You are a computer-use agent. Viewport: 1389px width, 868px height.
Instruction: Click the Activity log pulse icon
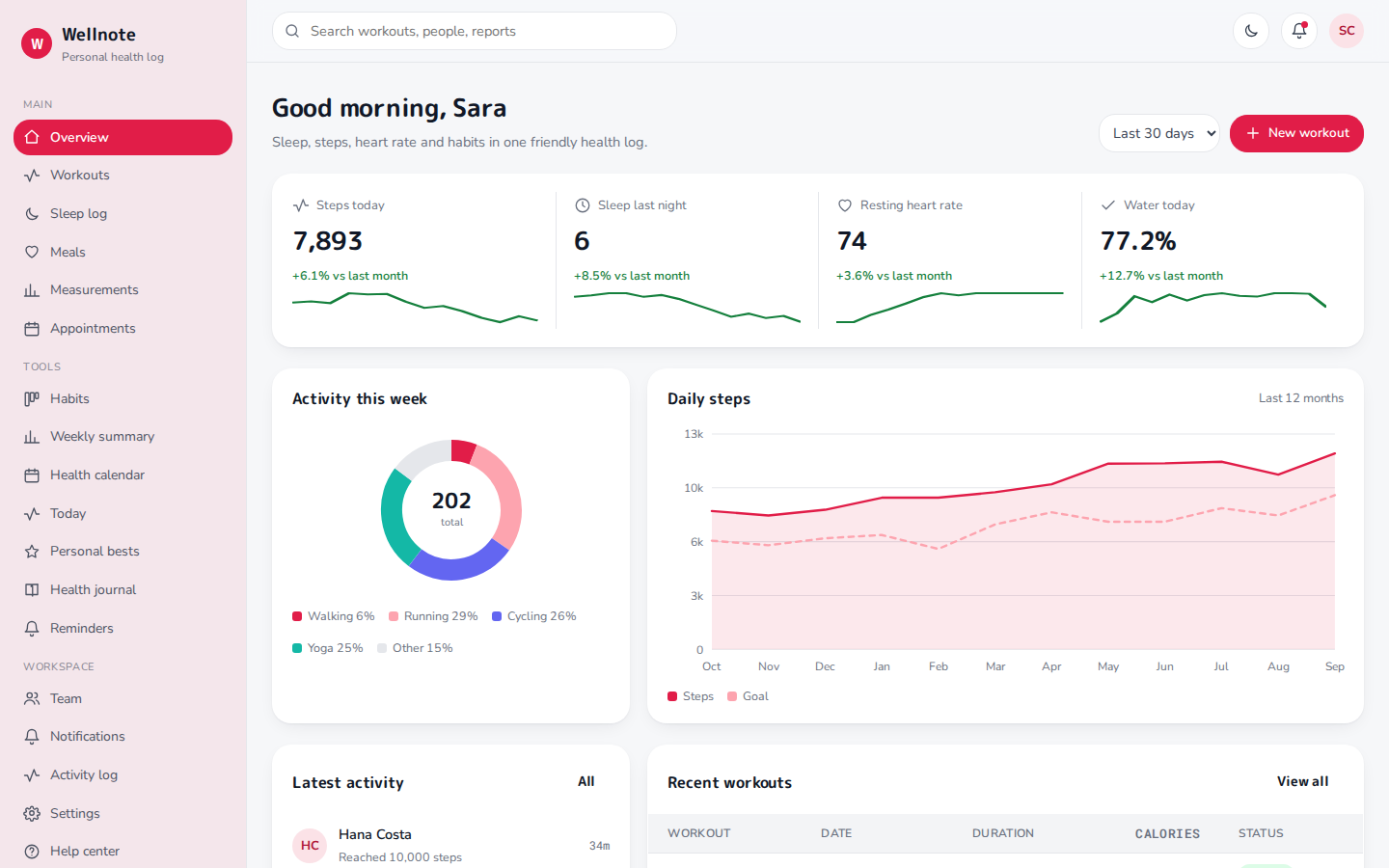[32, 775]
